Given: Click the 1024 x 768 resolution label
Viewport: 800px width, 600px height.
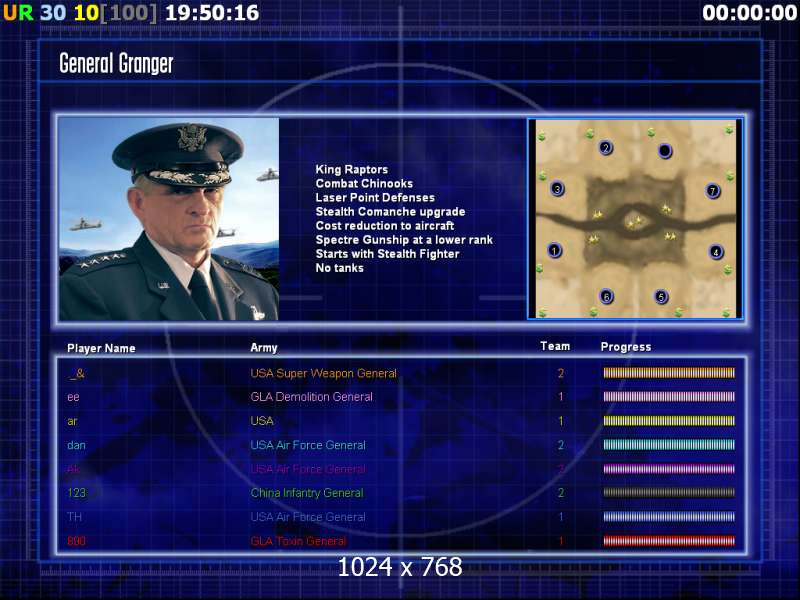Looking at the screenshot, I should point(400,567).
